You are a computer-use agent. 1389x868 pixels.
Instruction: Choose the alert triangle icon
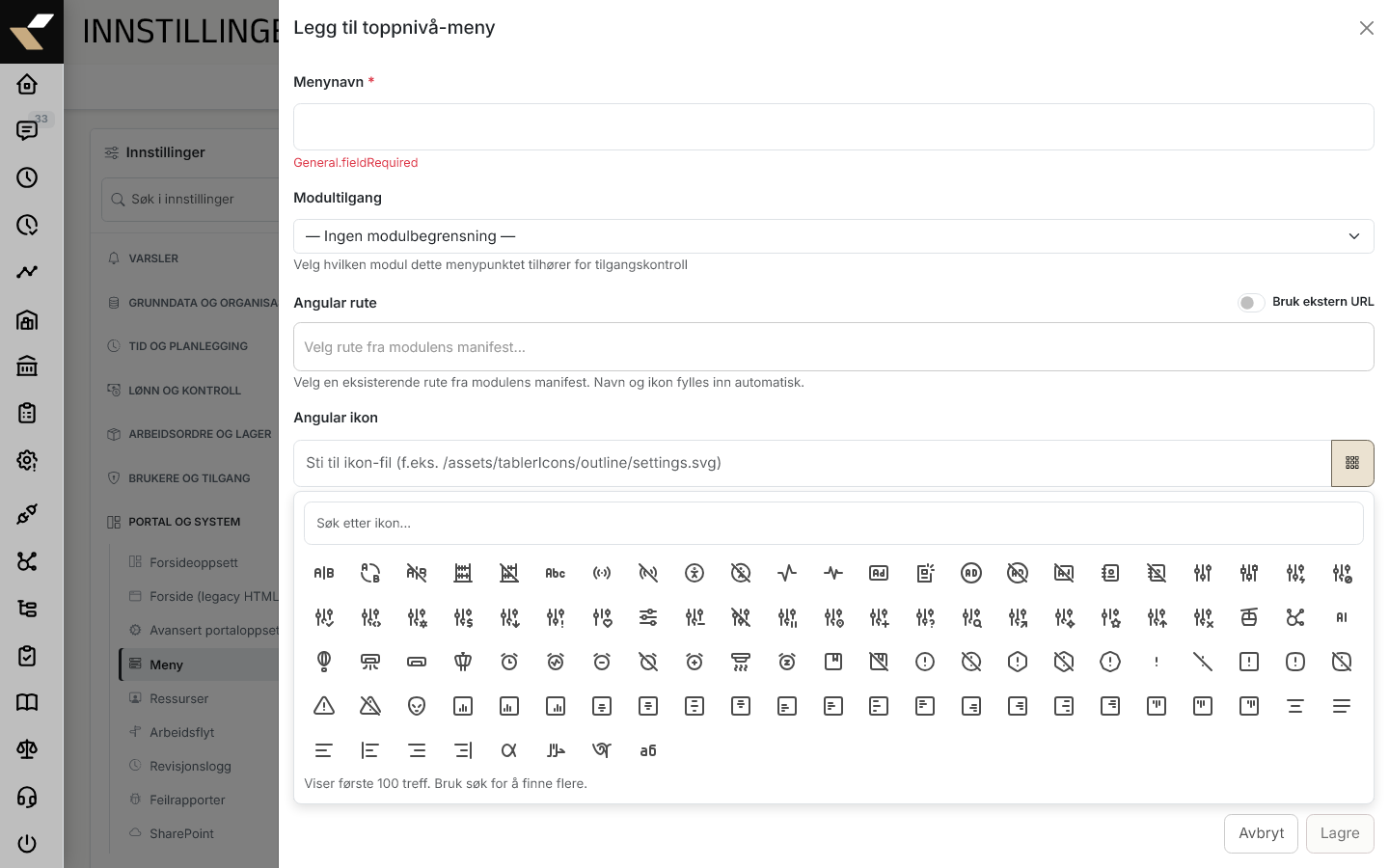click(324, 706)
